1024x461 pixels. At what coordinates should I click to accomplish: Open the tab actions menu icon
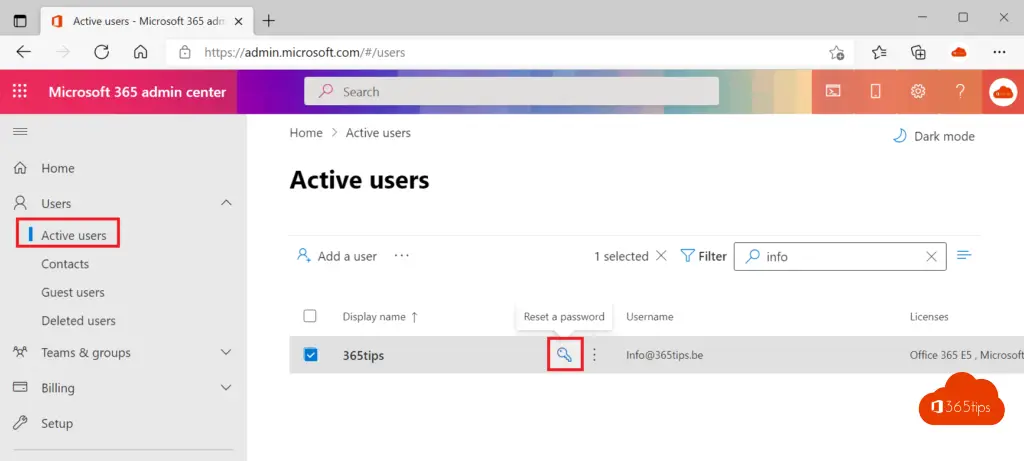point(20,21)
